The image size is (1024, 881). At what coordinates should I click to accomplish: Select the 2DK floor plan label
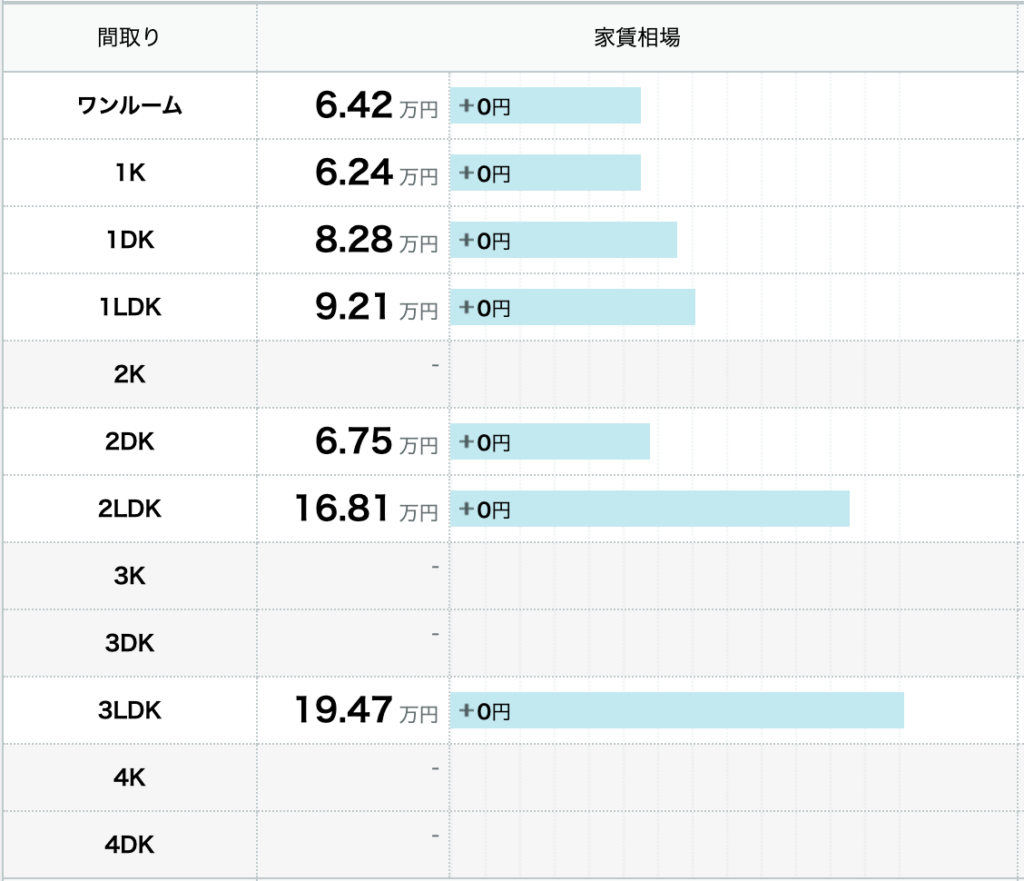click(129, 441)
